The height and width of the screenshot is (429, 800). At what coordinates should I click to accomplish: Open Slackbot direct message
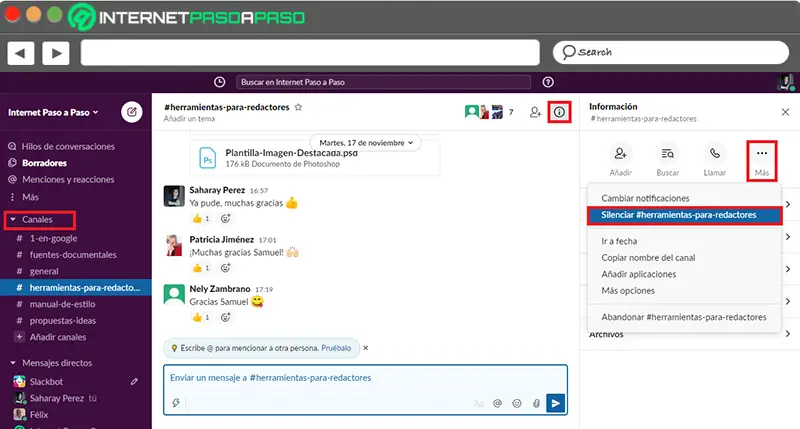(x=46, y=382)
